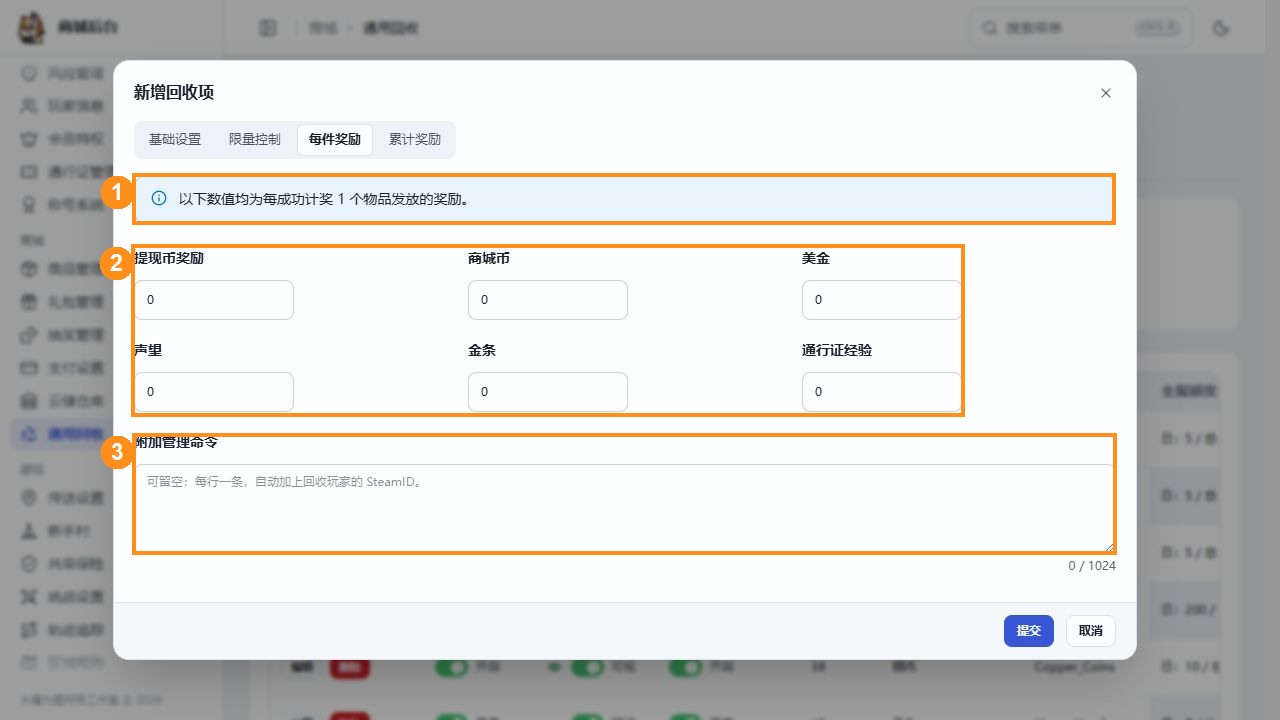The image size is (1280, 720).
Task: Click the 美金 field label
Action: pyautogui.click(x=816, y=259)
